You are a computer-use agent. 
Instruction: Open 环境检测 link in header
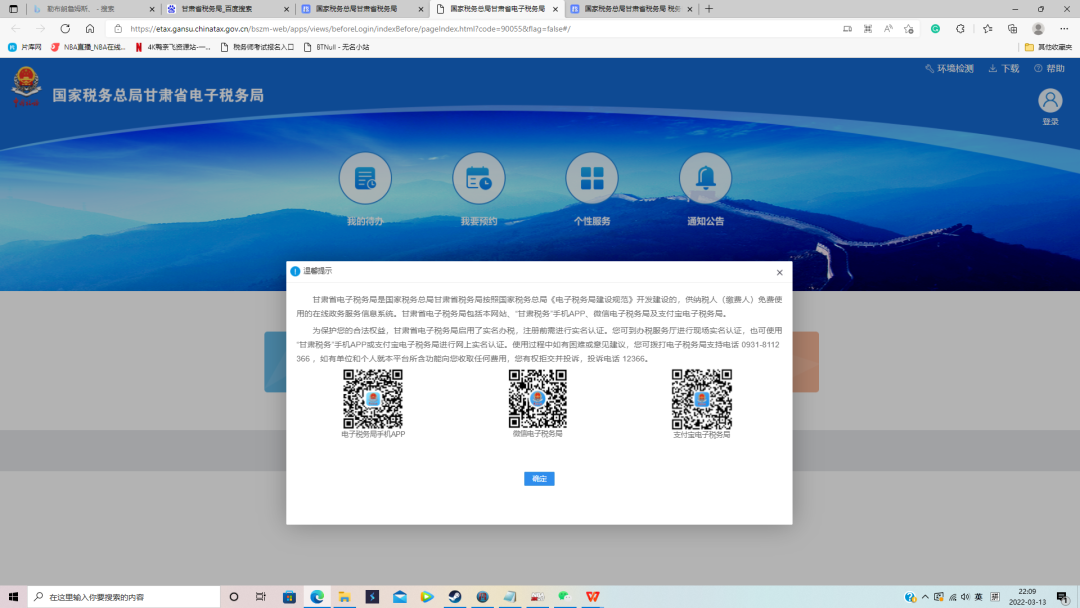(949, 69)
